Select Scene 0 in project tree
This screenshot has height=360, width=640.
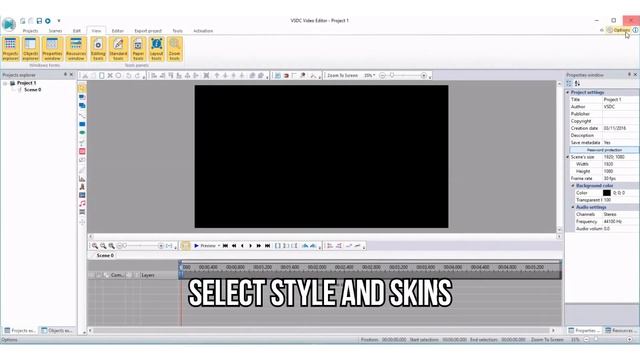tap(32, 90)
